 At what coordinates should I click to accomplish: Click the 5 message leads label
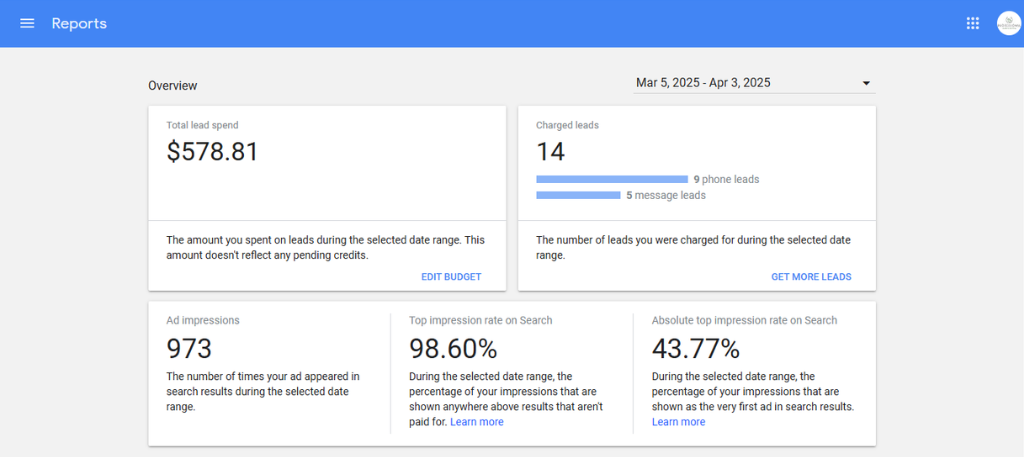[665, 195]
